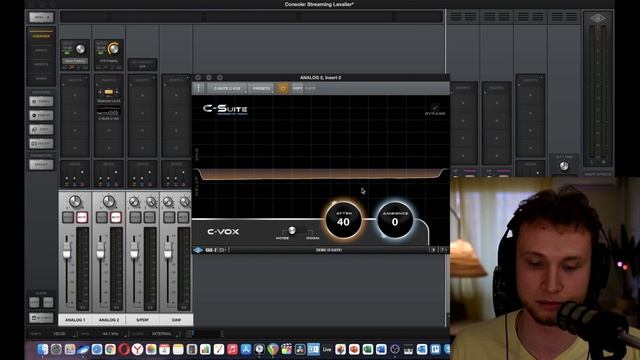This screenshot has height=360, width=640.
Task: Open Music app from the Dock
Action: (x=232, y=349)
